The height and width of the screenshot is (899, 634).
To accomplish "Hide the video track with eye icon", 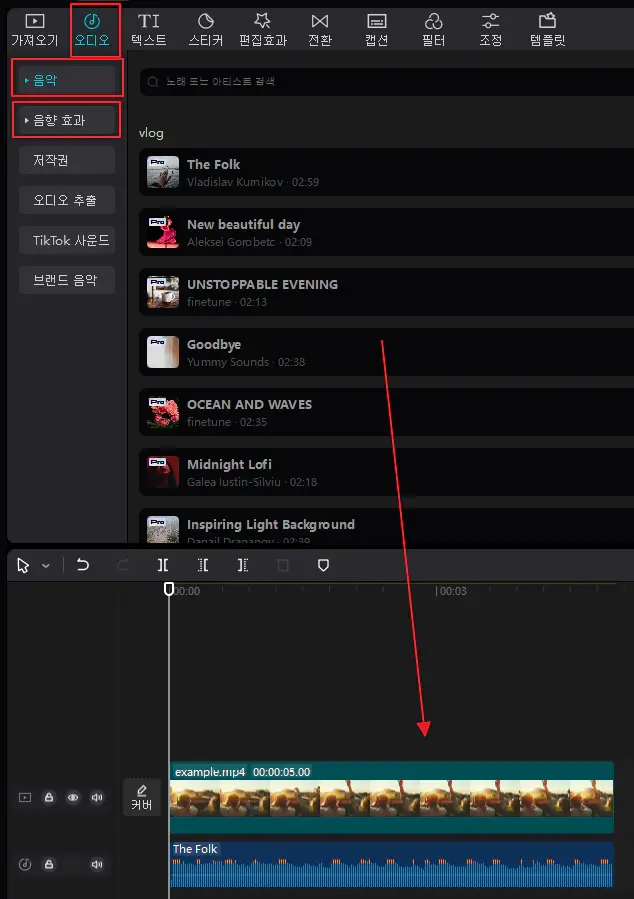I will [x=73, y=798].
